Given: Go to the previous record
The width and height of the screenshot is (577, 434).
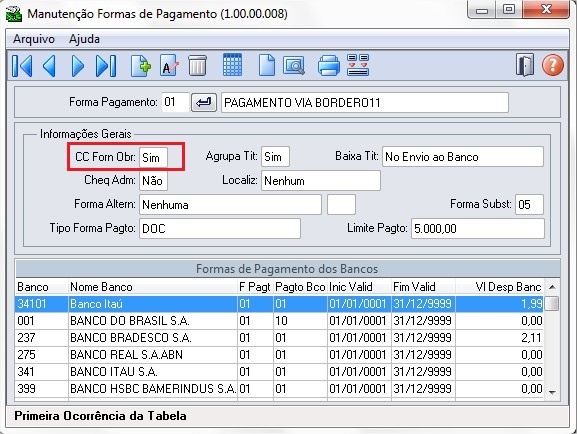Looking at the screenshot, I should pyautogui.click(x=49, y=66).
